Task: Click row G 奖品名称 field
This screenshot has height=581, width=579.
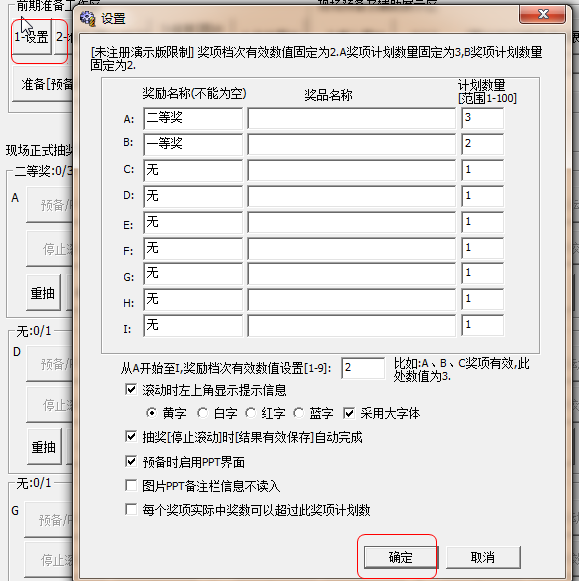Action: click(352, 273)
